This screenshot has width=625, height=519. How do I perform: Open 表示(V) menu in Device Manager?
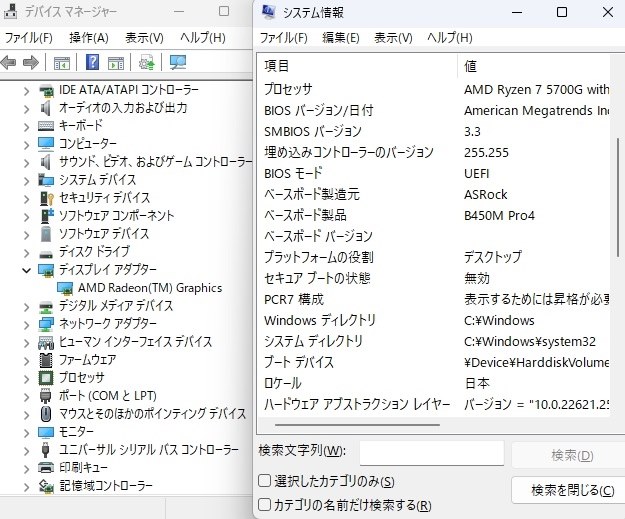click(x=144, y=38)
